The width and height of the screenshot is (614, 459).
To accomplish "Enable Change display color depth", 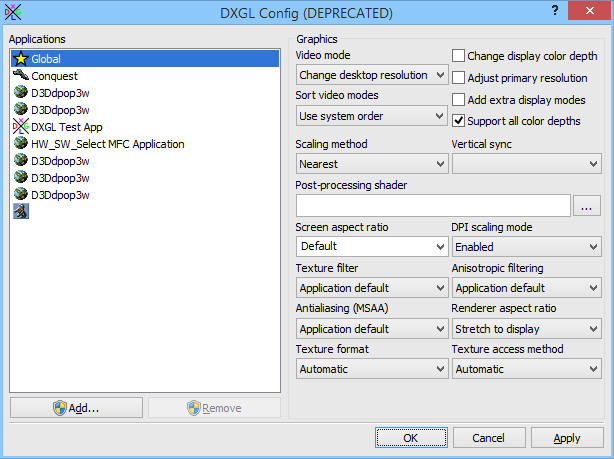I will tap(459, 56).
